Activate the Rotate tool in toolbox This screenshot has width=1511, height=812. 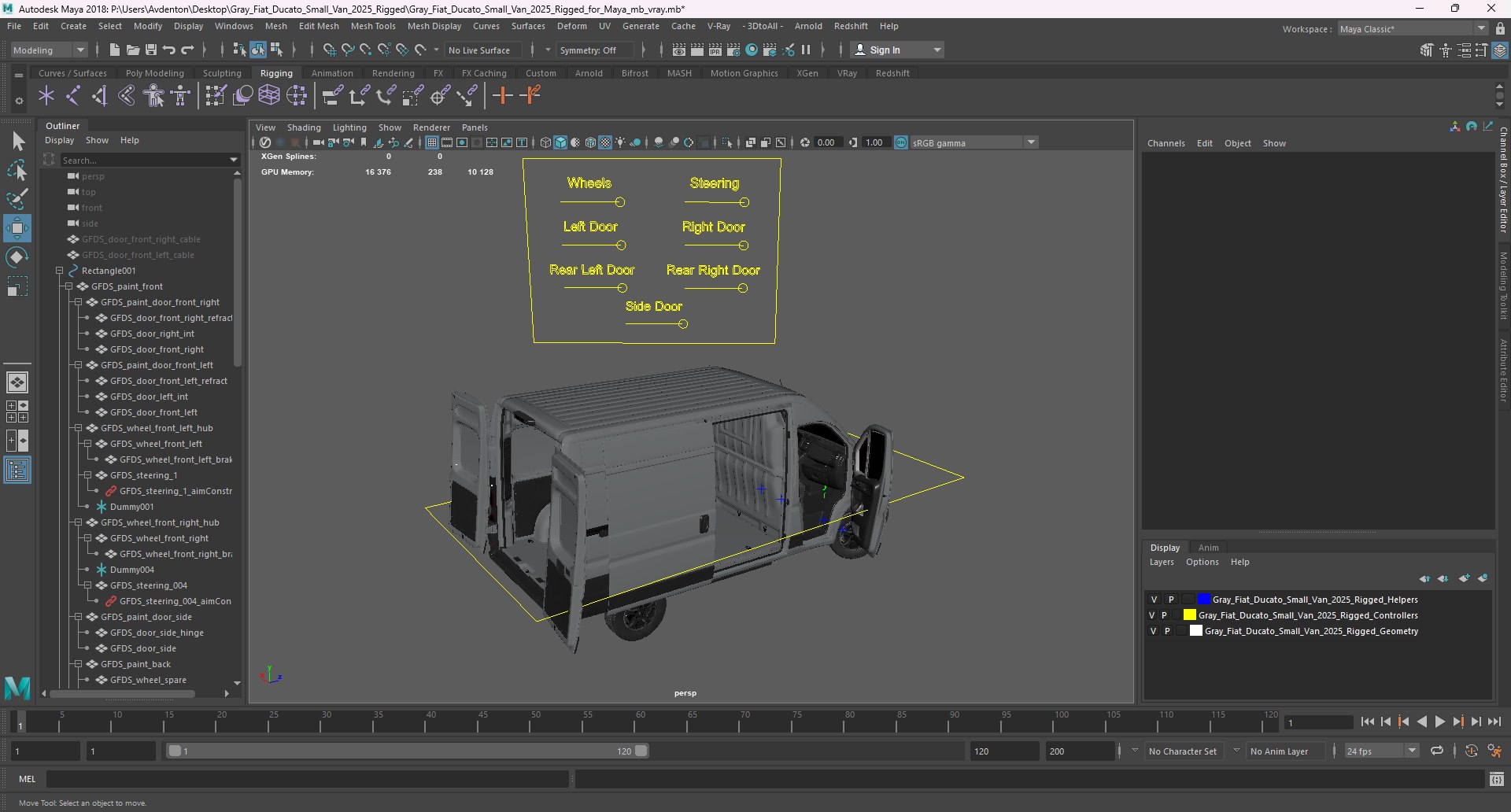(x=17, y=257)
